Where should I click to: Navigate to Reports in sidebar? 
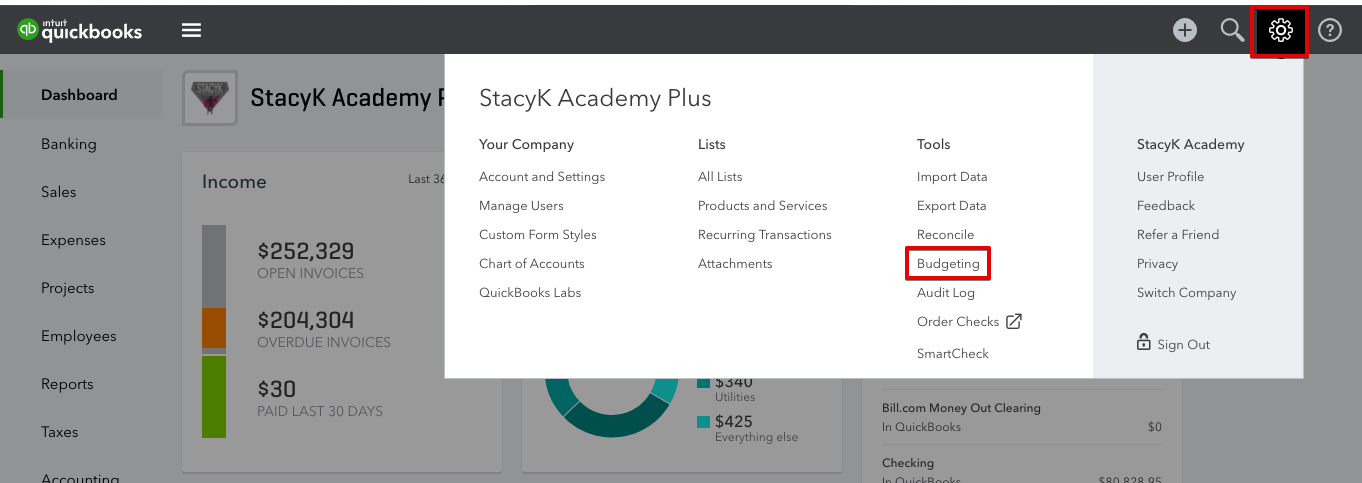pos(67,384)
